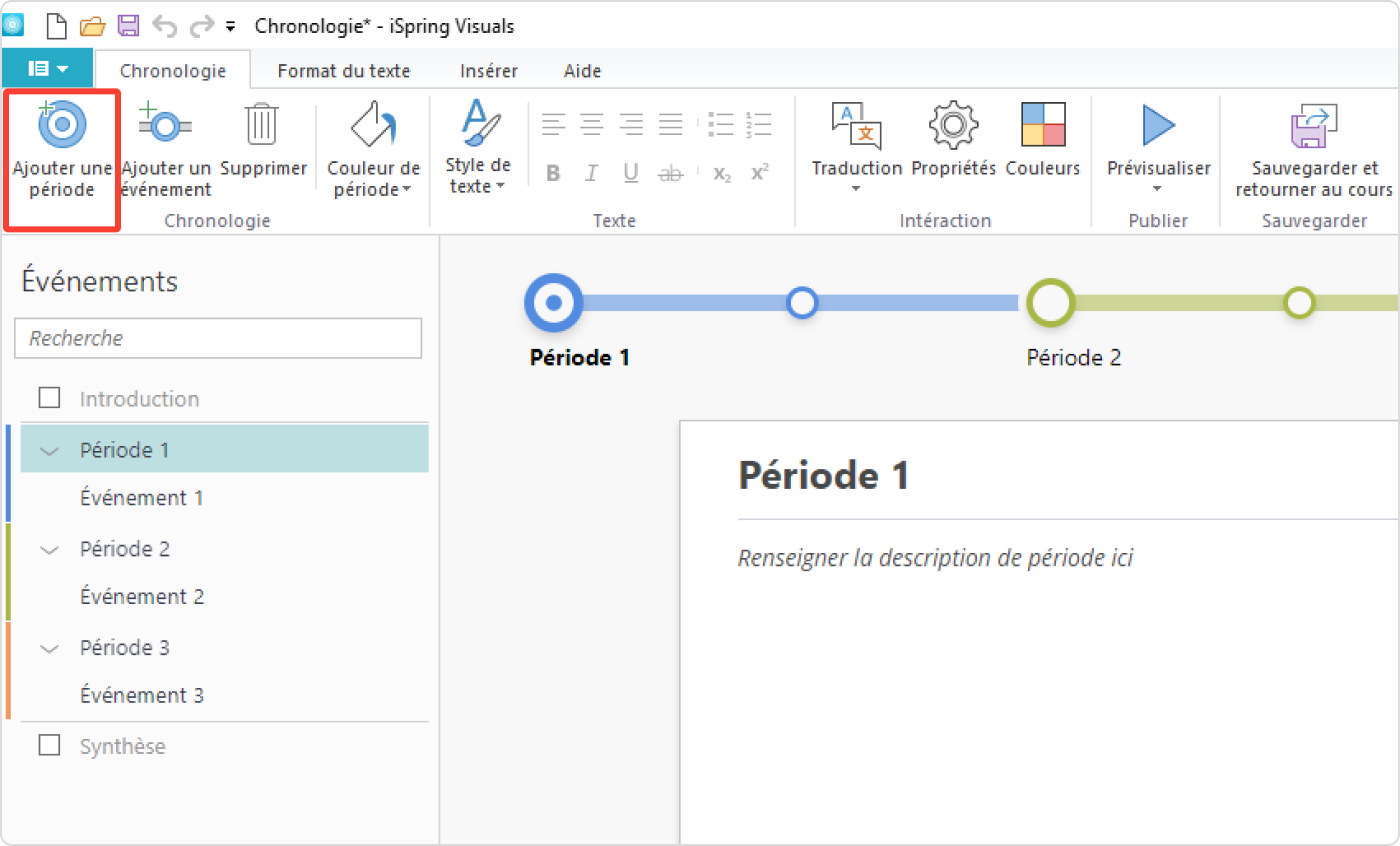
Task: Click the new document icon in title bar
Action: 57,26
